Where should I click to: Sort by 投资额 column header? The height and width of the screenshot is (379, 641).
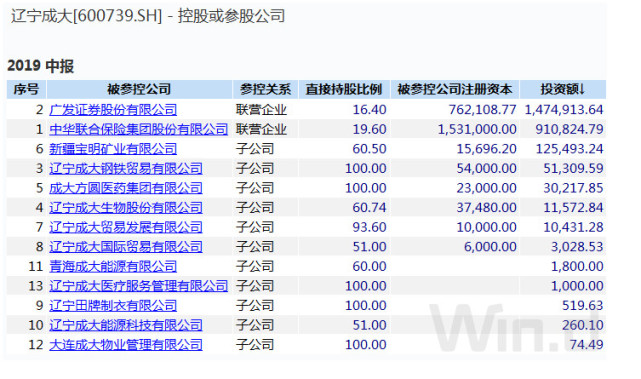coord(563,90)
